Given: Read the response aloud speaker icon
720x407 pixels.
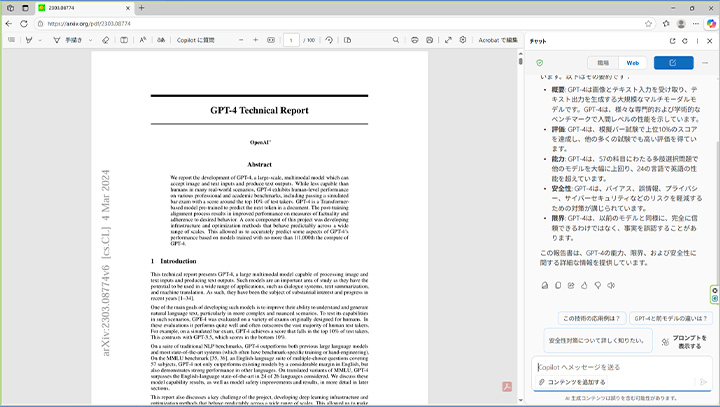Looking at the screenshot, I should point(611,285).
